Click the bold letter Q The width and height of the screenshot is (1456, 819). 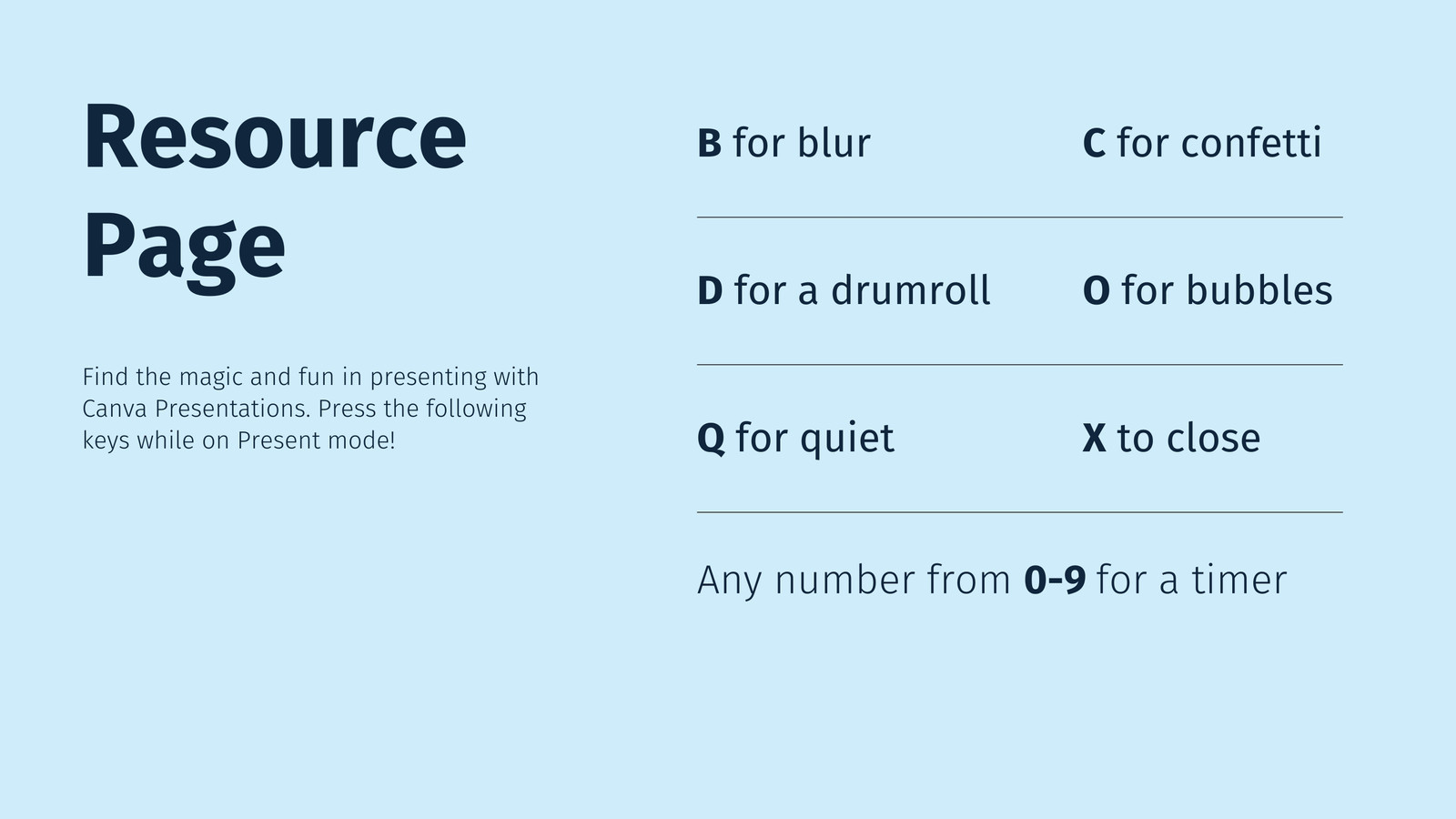point(712,440)
